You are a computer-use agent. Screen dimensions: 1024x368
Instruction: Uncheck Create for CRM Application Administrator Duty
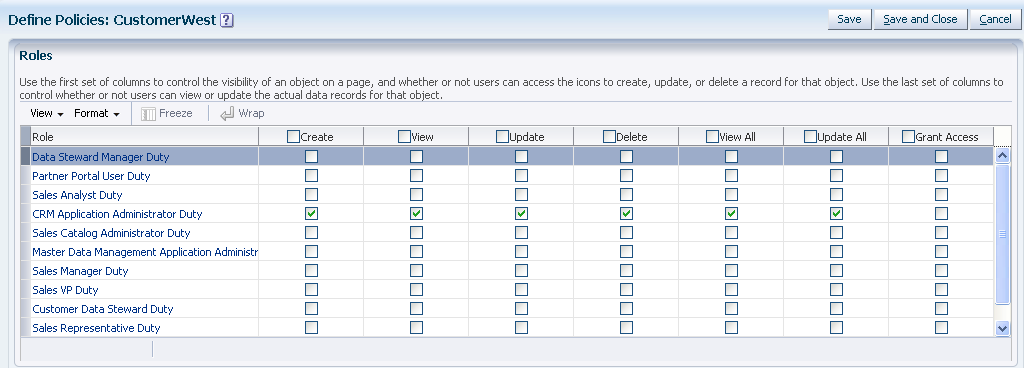tap(312, 213)
